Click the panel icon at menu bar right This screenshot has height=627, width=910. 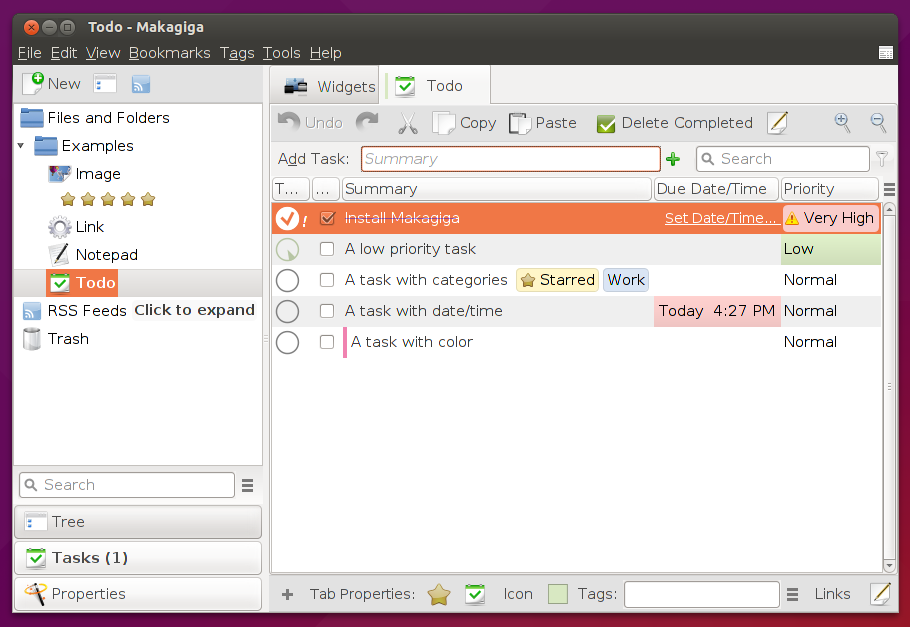tap(886, 53)
